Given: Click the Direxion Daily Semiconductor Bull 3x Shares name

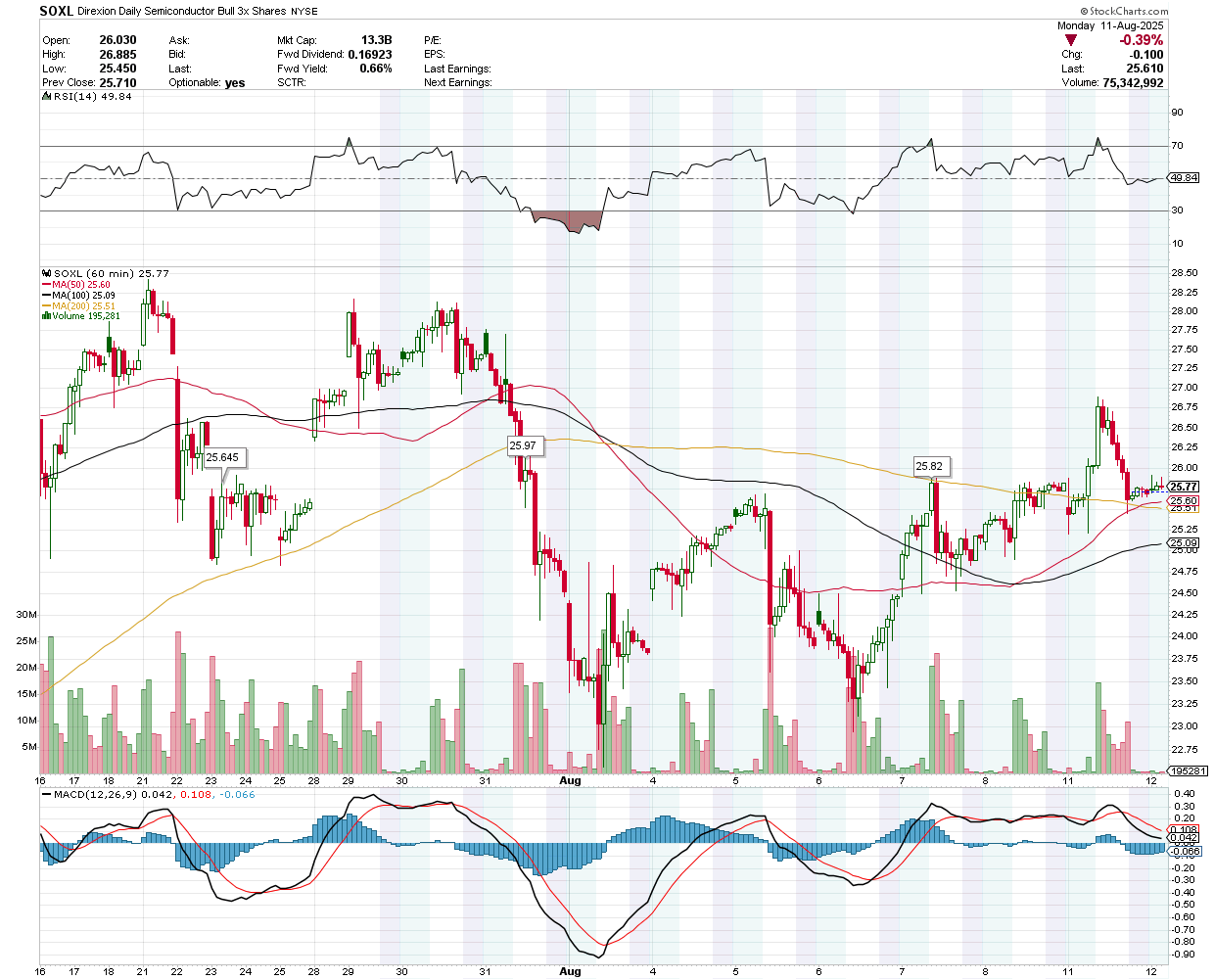Looking at the screenshot, I should [182, 12].
